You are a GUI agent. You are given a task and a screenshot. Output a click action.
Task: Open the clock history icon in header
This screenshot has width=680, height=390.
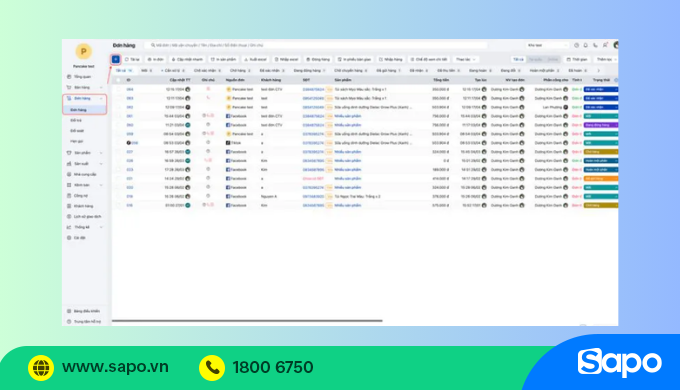576,45
